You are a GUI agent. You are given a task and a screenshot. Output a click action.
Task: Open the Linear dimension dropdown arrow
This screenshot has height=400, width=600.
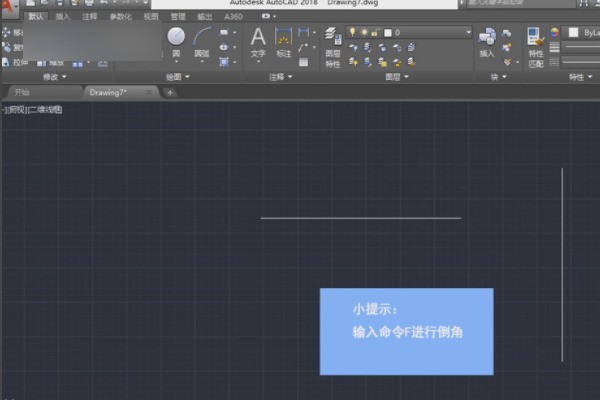click(314, 33)
